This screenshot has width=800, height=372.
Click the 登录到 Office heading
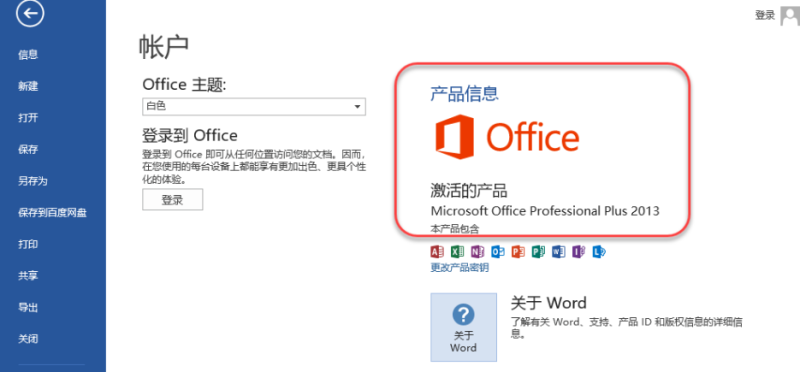coord(190,136)
